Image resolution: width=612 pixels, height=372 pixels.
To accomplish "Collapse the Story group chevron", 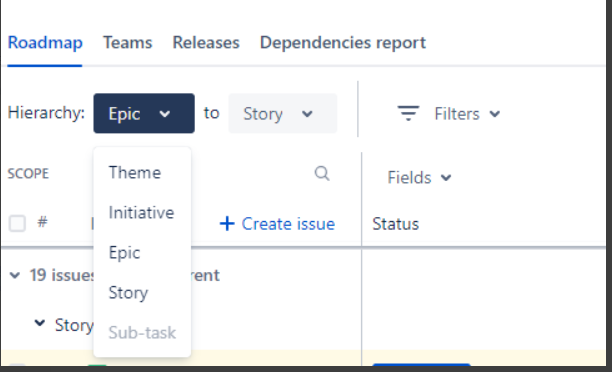I will click(40, 323).
